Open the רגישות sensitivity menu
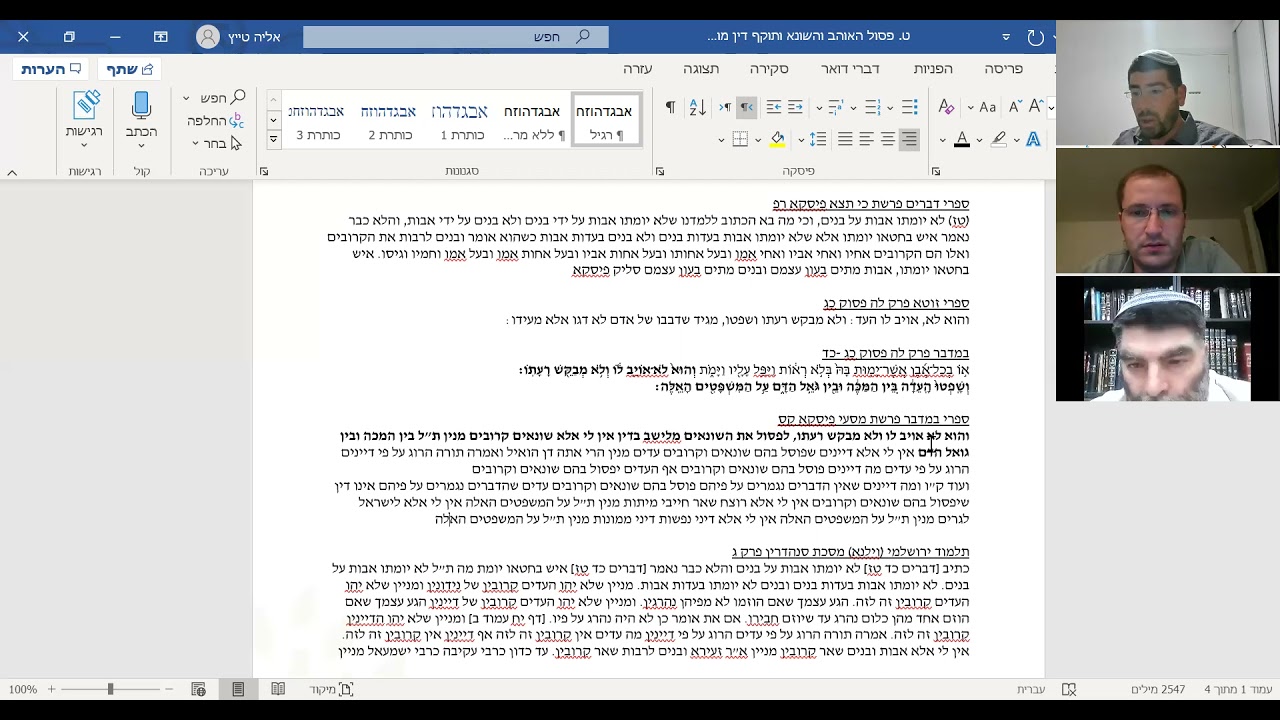This screenshot has width=1280, height=720. click(84, 119)
